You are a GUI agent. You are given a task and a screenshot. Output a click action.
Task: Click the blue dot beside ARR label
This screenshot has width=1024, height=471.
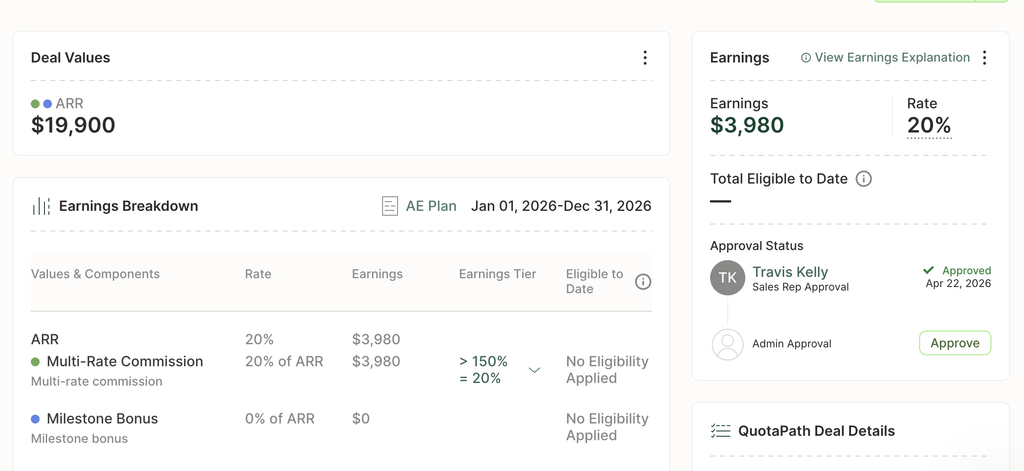[48, 104]
